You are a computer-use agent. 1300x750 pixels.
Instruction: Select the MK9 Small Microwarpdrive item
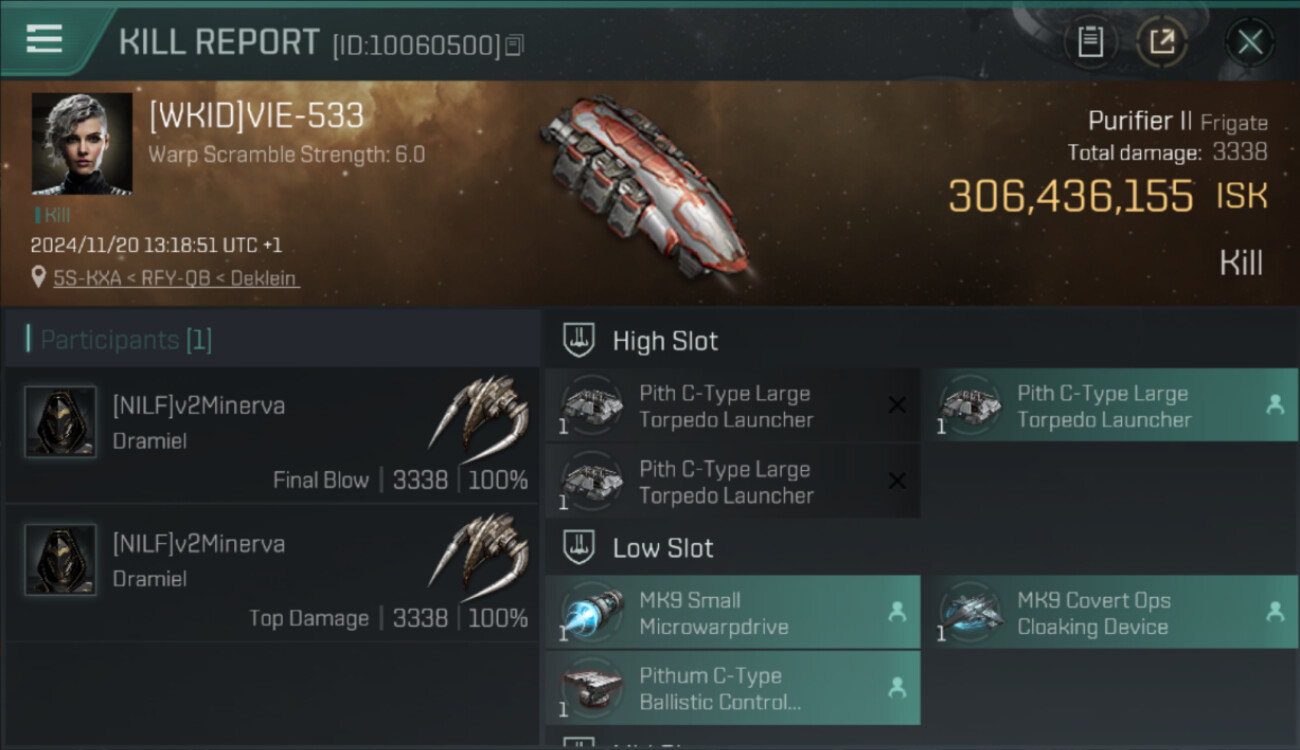732,613
